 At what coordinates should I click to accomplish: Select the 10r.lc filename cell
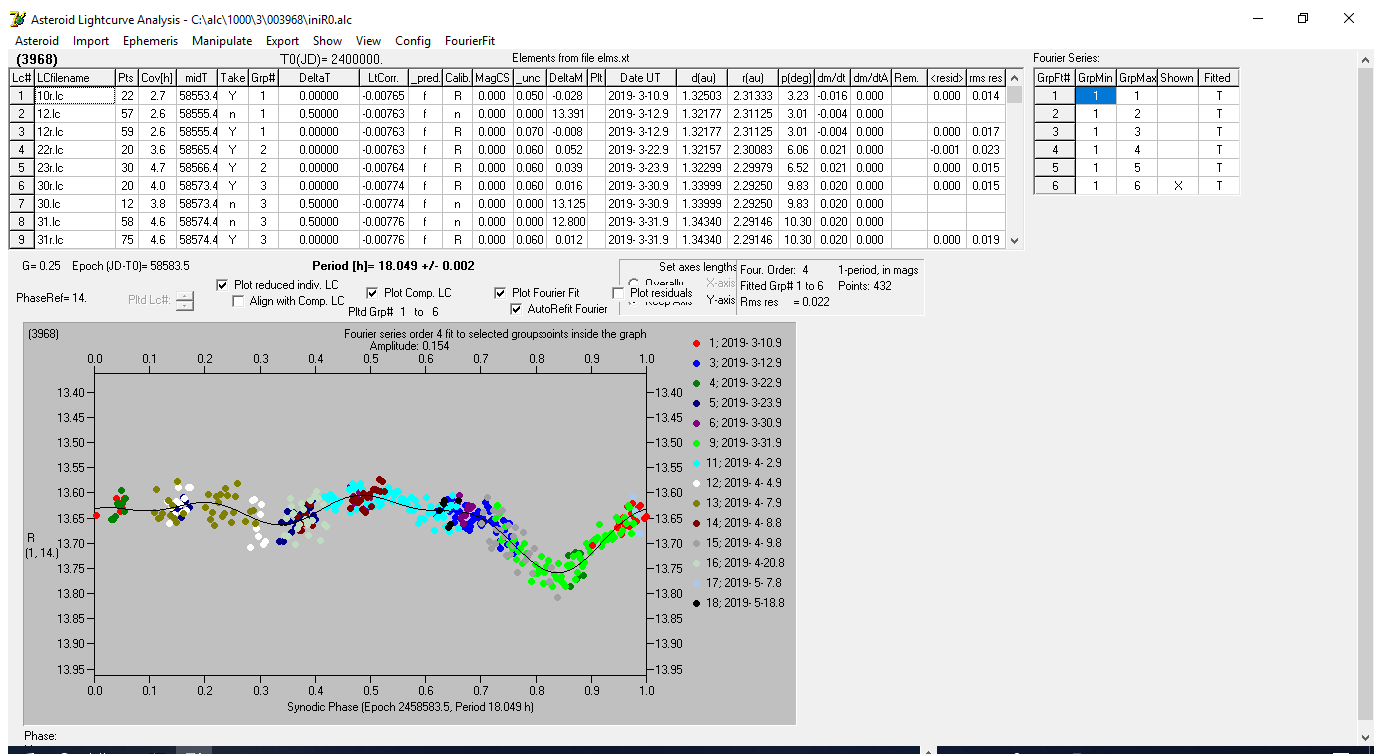pyautogui.click(x=74, y=95)
